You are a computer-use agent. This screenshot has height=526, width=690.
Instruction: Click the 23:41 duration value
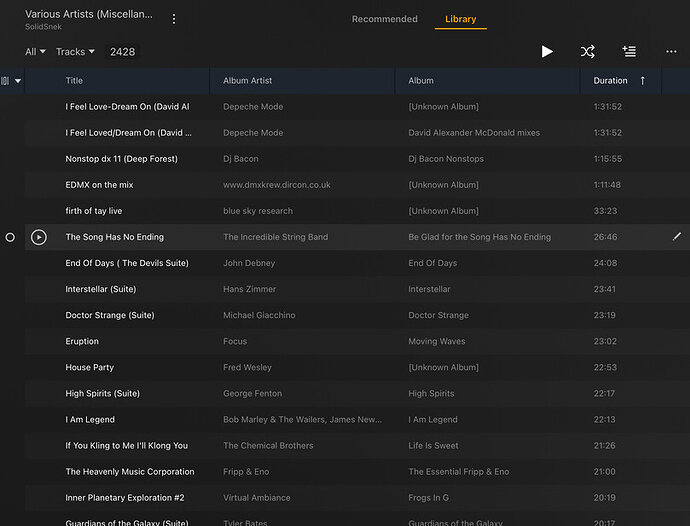[605, 289]
